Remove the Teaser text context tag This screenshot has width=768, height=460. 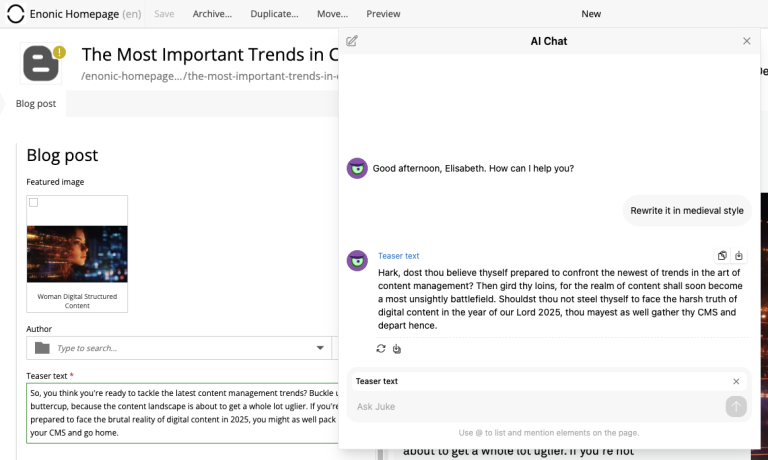[736, 381]
